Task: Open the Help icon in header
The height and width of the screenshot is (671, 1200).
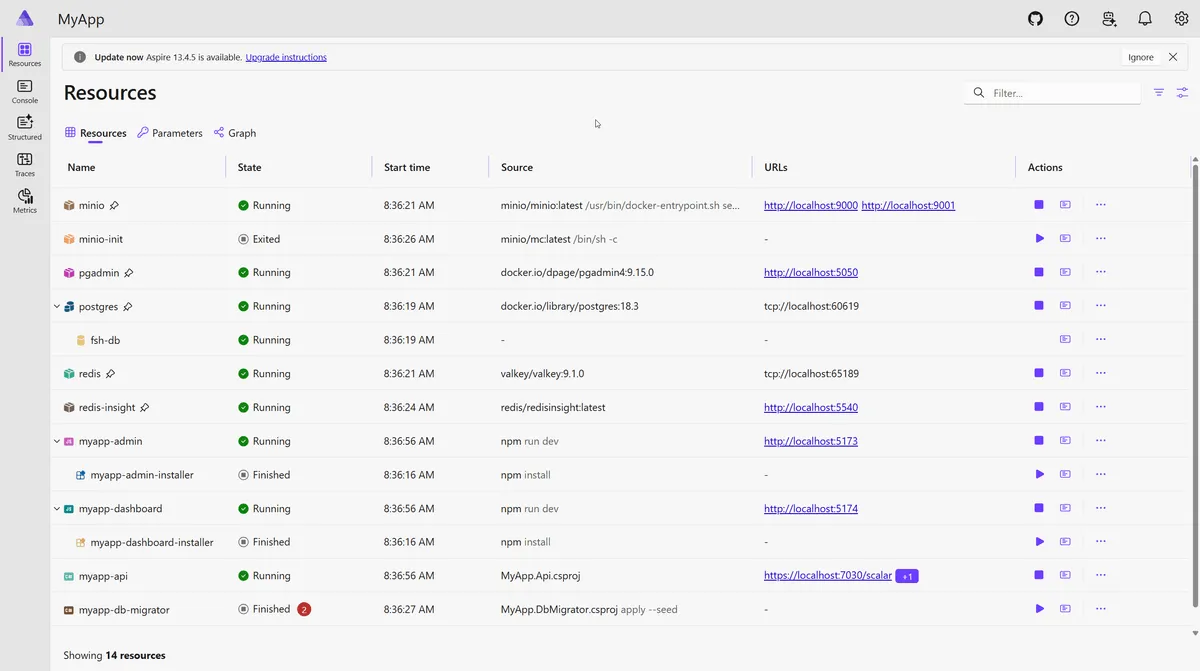Action: click(x=1072, y=18)
